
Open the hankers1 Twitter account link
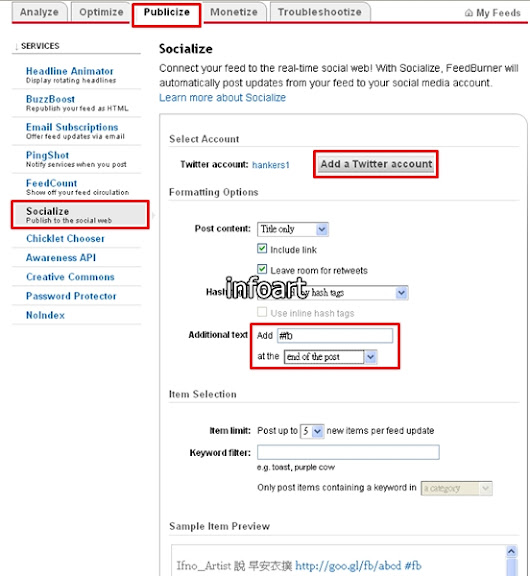click(x=271, y=165)
